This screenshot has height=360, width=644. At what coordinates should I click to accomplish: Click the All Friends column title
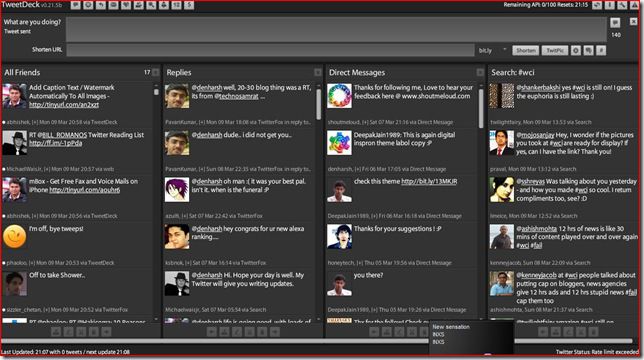click(x=22, y=72)
